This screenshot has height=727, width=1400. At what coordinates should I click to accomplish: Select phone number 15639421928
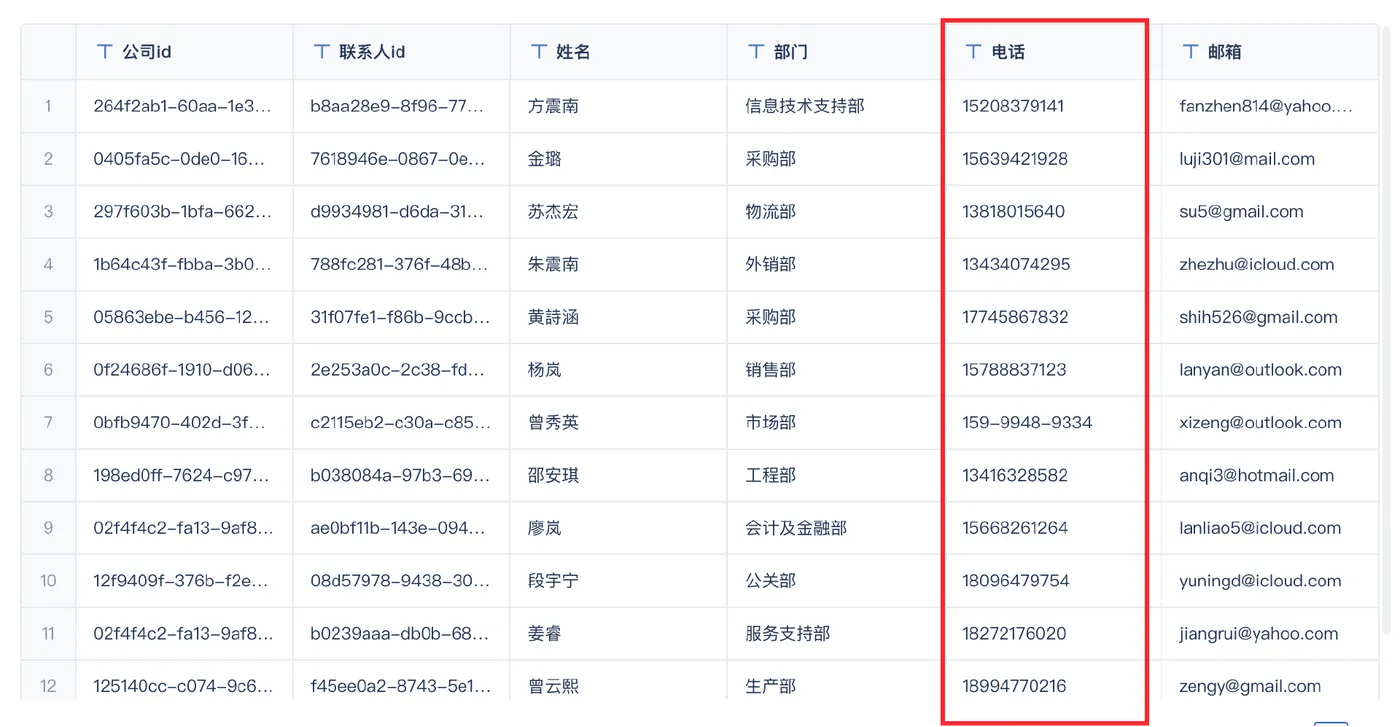tap(1016, 159)
